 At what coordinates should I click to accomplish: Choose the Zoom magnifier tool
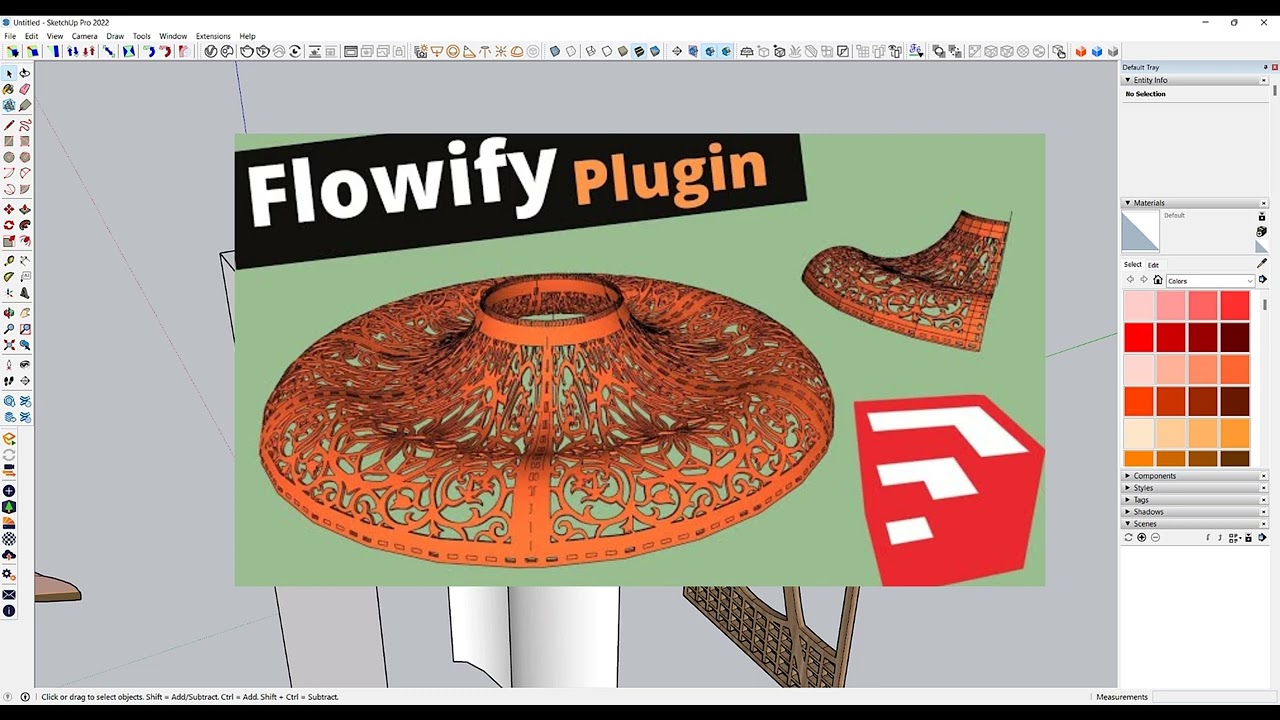click(x=9, y=329)
